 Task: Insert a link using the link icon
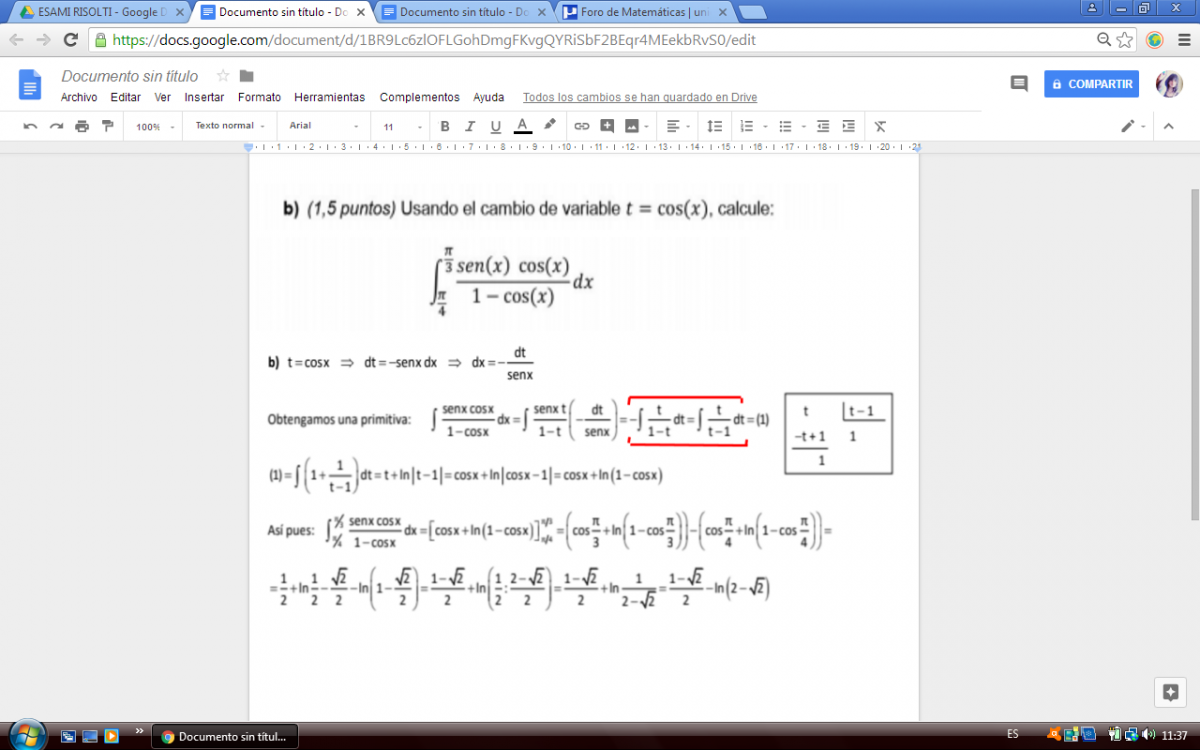(581, 126)
